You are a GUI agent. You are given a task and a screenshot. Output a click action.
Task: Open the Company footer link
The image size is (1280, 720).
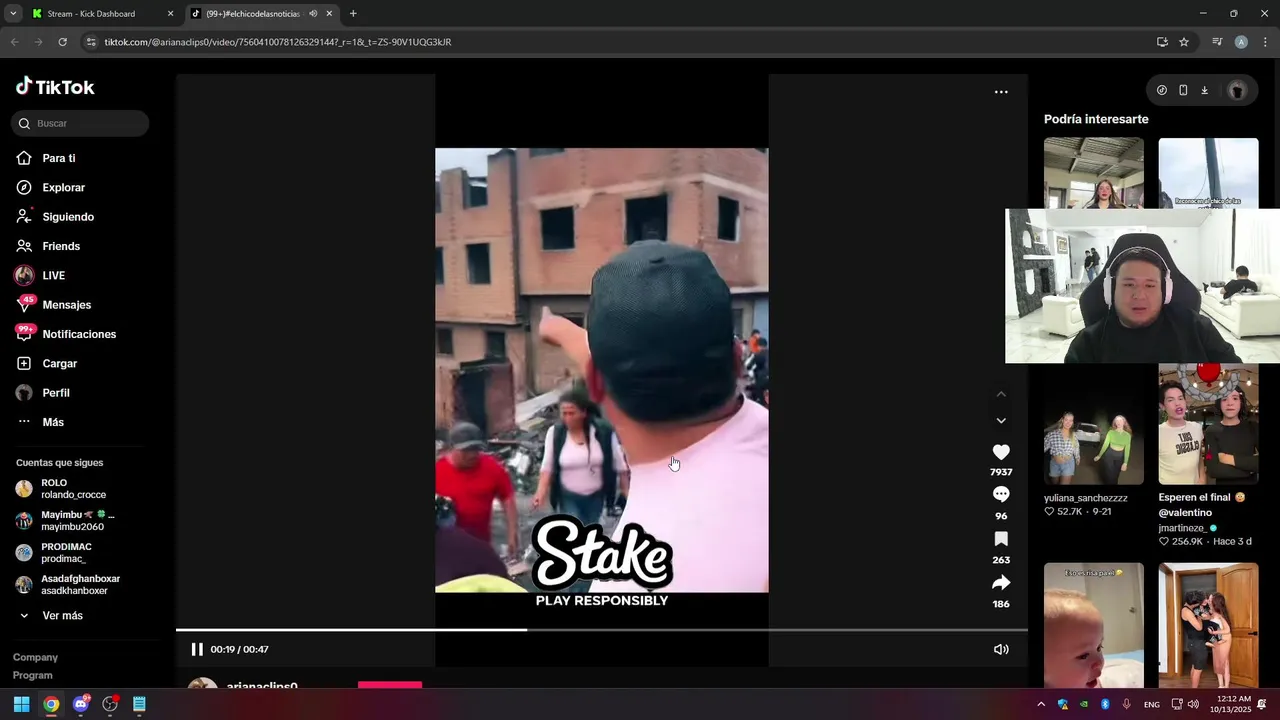point(35,657)
